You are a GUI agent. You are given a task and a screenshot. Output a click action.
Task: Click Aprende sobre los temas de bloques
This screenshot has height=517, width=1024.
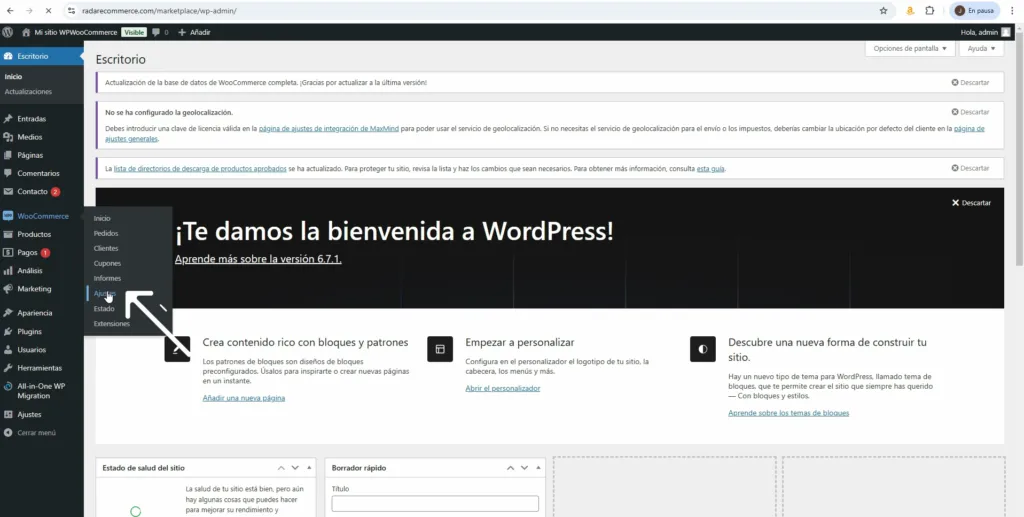[788, 413]
